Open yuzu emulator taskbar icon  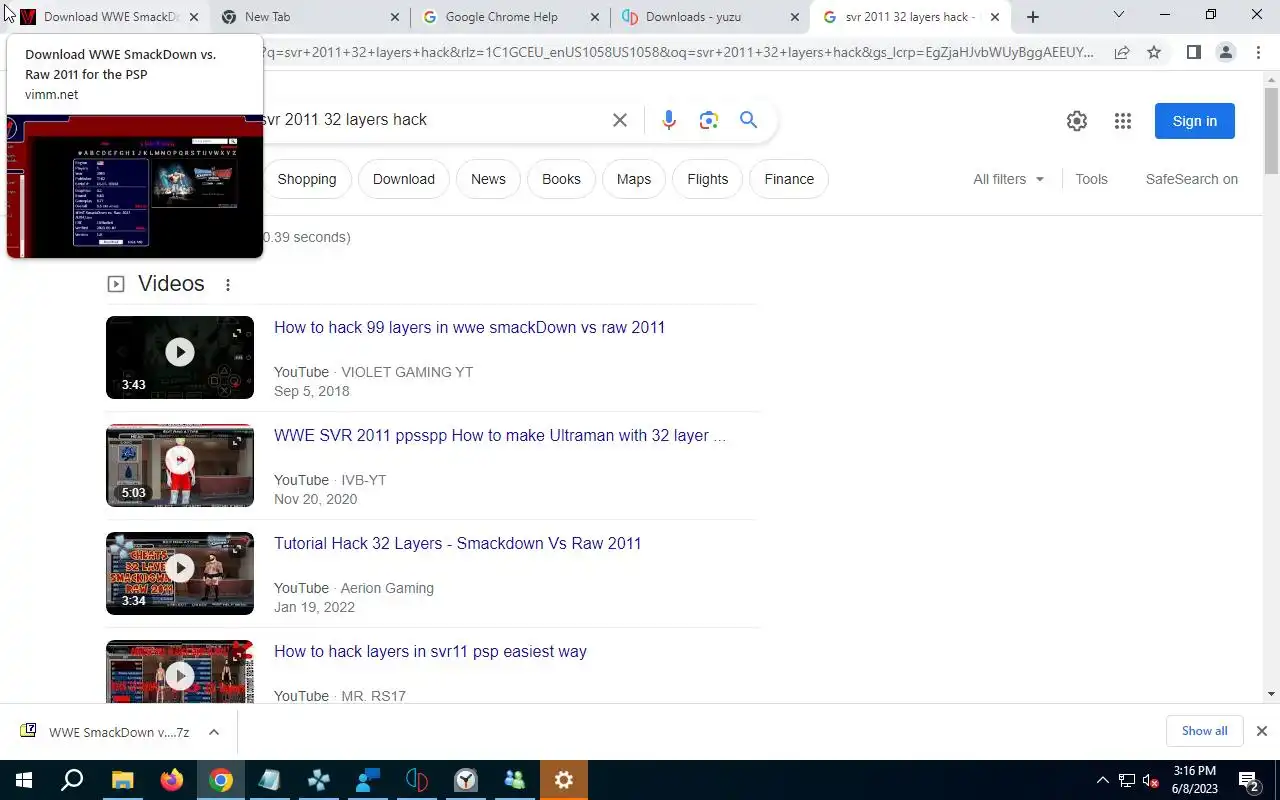[417, 780]
